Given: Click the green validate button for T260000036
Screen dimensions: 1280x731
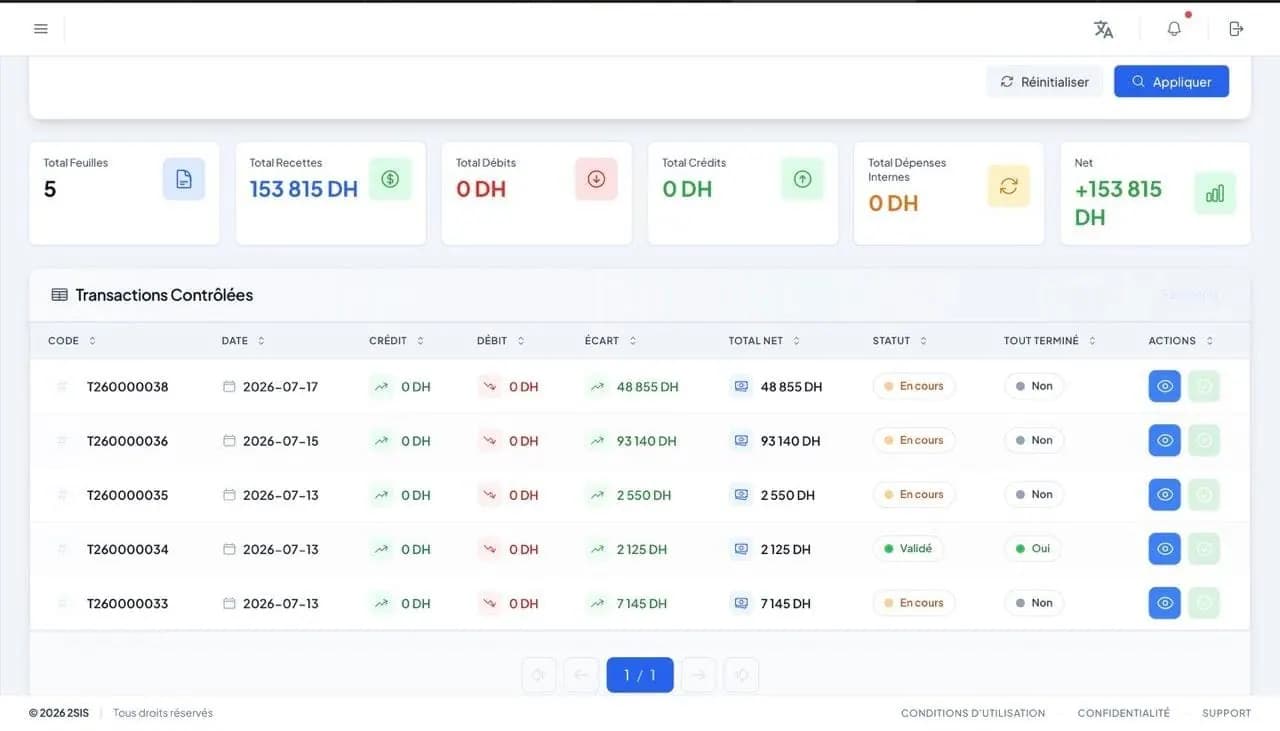Looking at the screenshot, I should tap(1204, 440).
